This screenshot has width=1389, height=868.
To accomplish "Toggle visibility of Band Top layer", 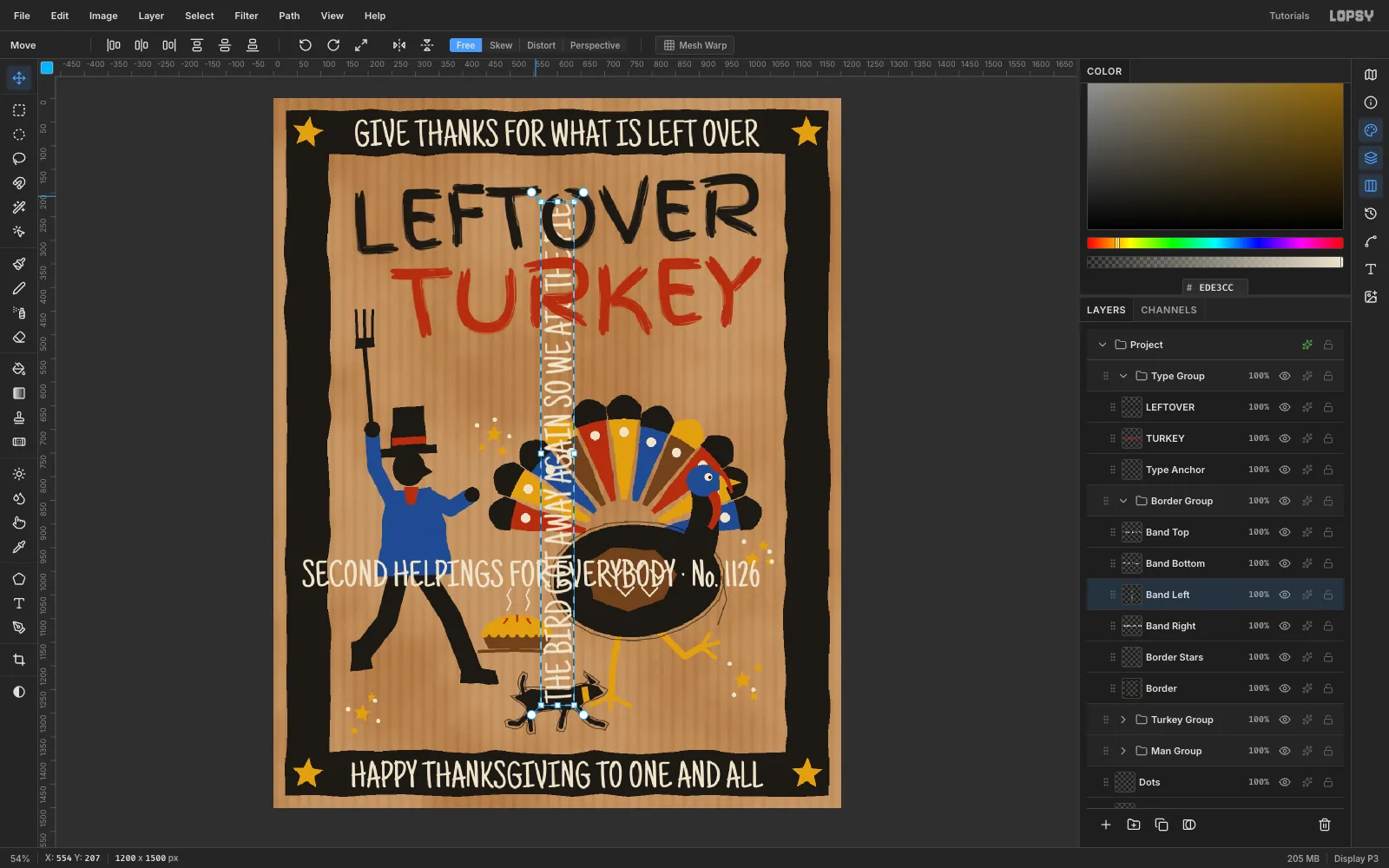I will click(1285, 532).
